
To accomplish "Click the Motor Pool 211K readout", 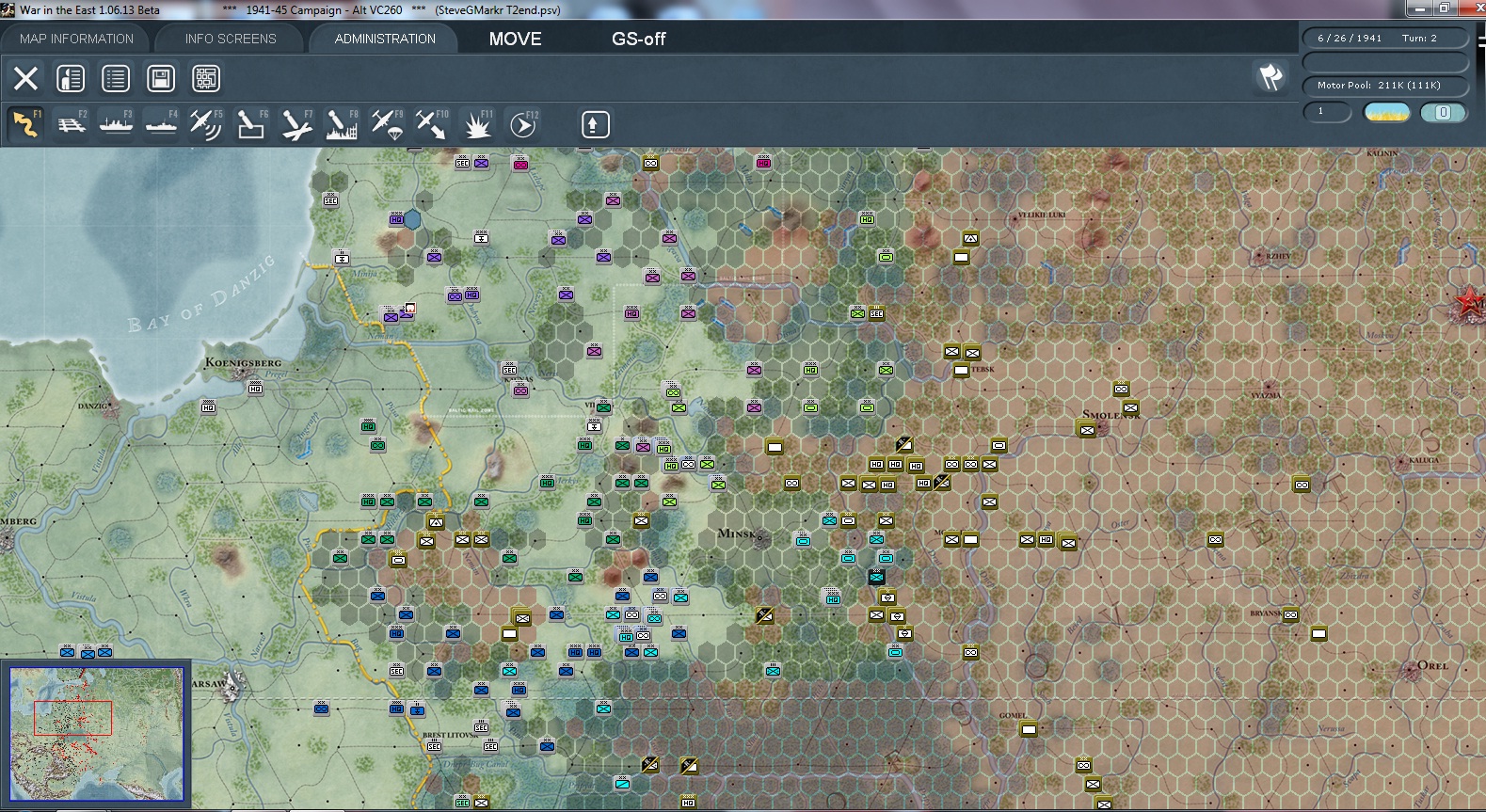I will 1384,85.
